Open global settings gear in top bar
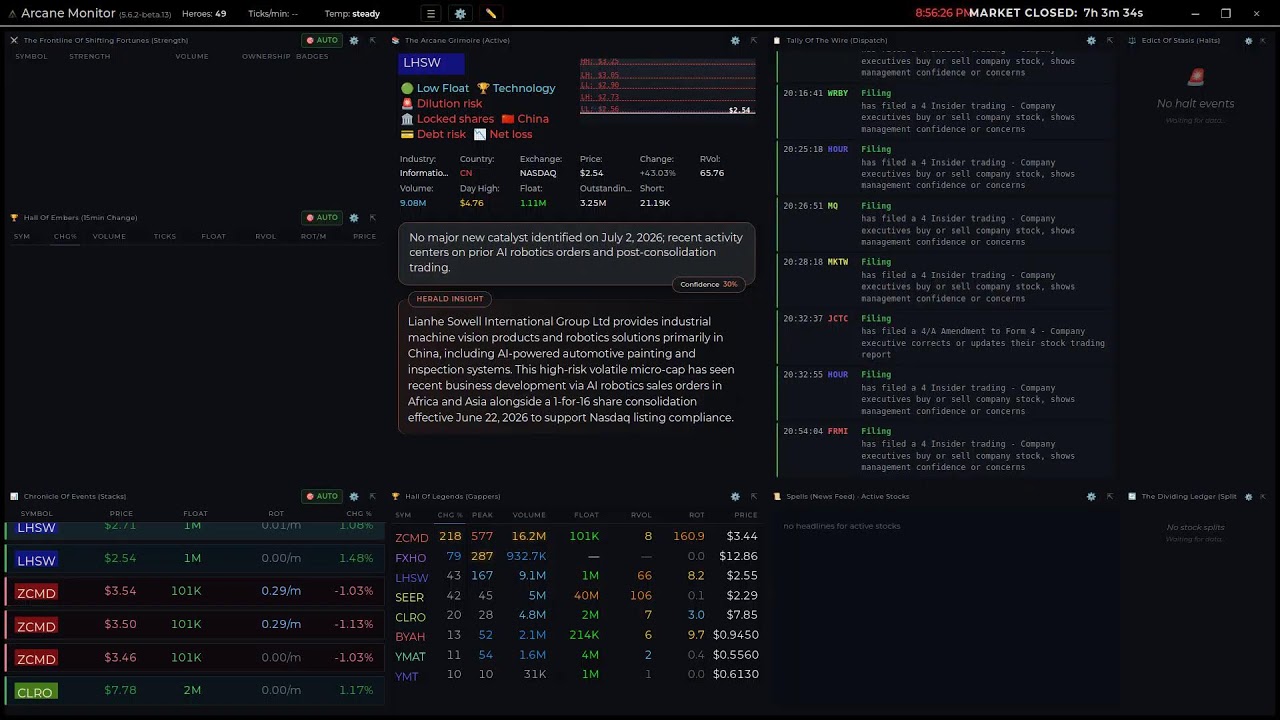Viewport: 1280px width, 720px height. tap(460, 14)
